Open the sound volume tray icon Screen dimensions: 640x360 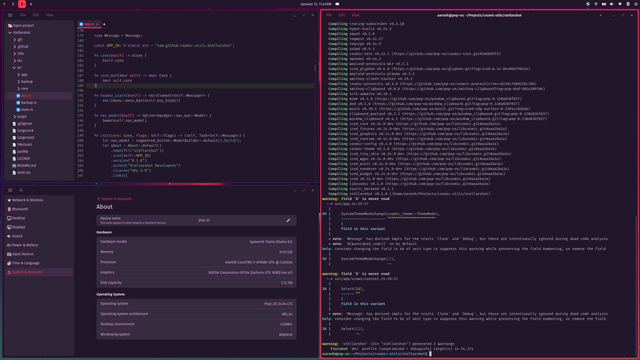click(611, 4)
